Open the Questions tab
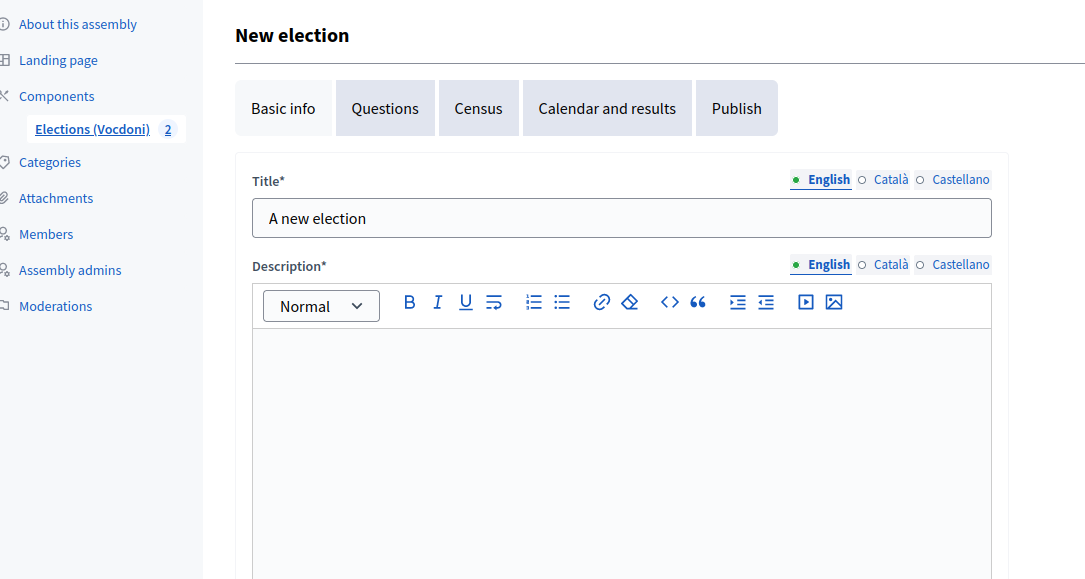The height and width of the screenshot is (579, 1085). click(x=385, y=108)
